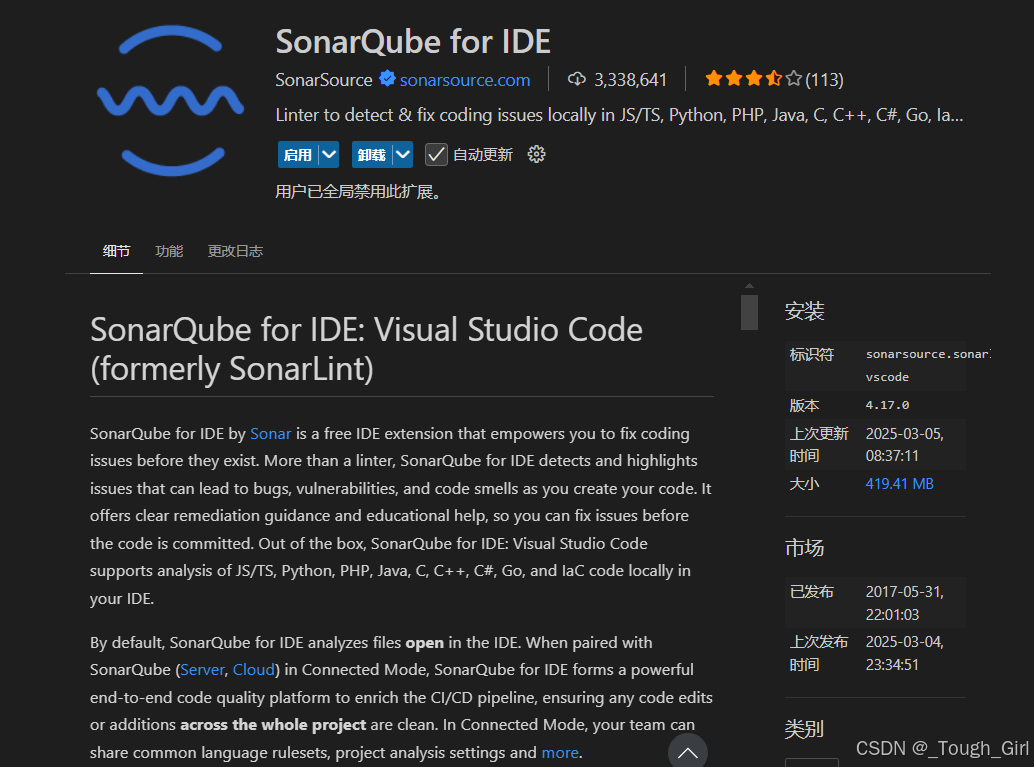
Task: Click the SonarQube for IDE title
Action: 413,41
